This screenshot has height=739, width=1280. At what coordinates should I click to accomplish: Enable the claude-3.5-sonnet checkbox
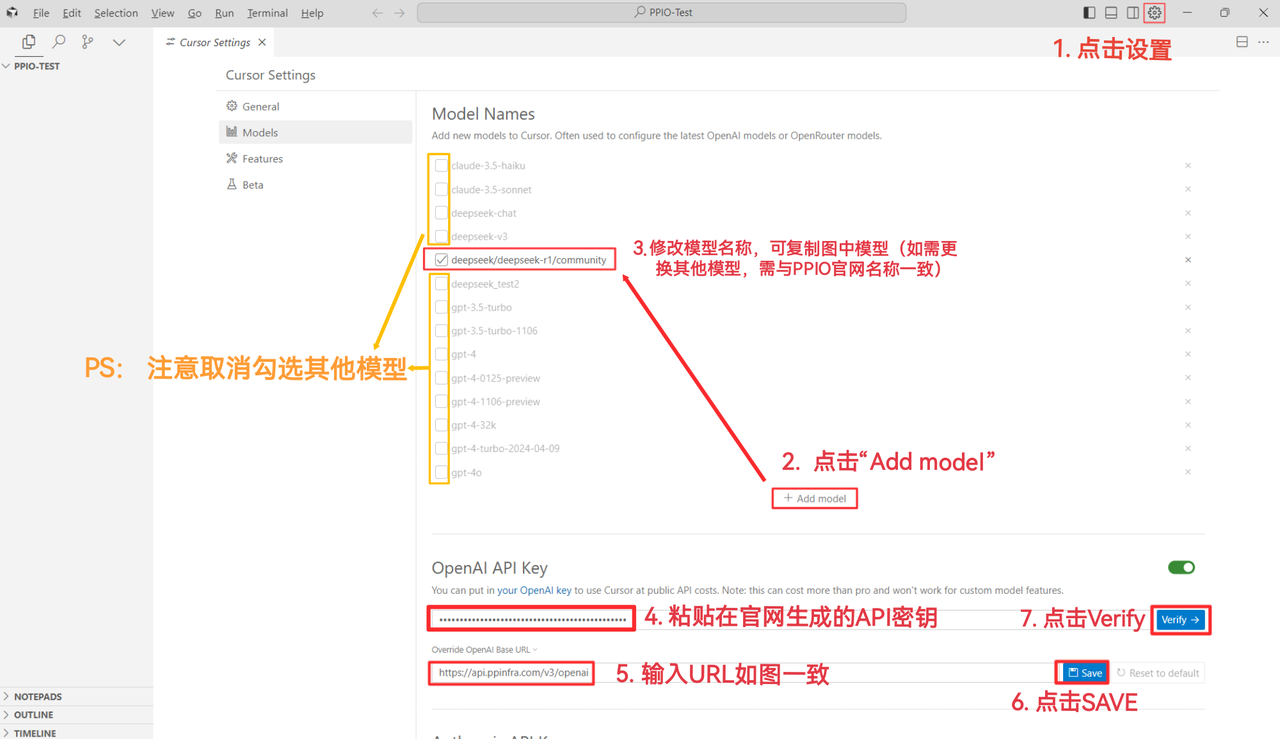pyautogui.click(x=441, y=189)
